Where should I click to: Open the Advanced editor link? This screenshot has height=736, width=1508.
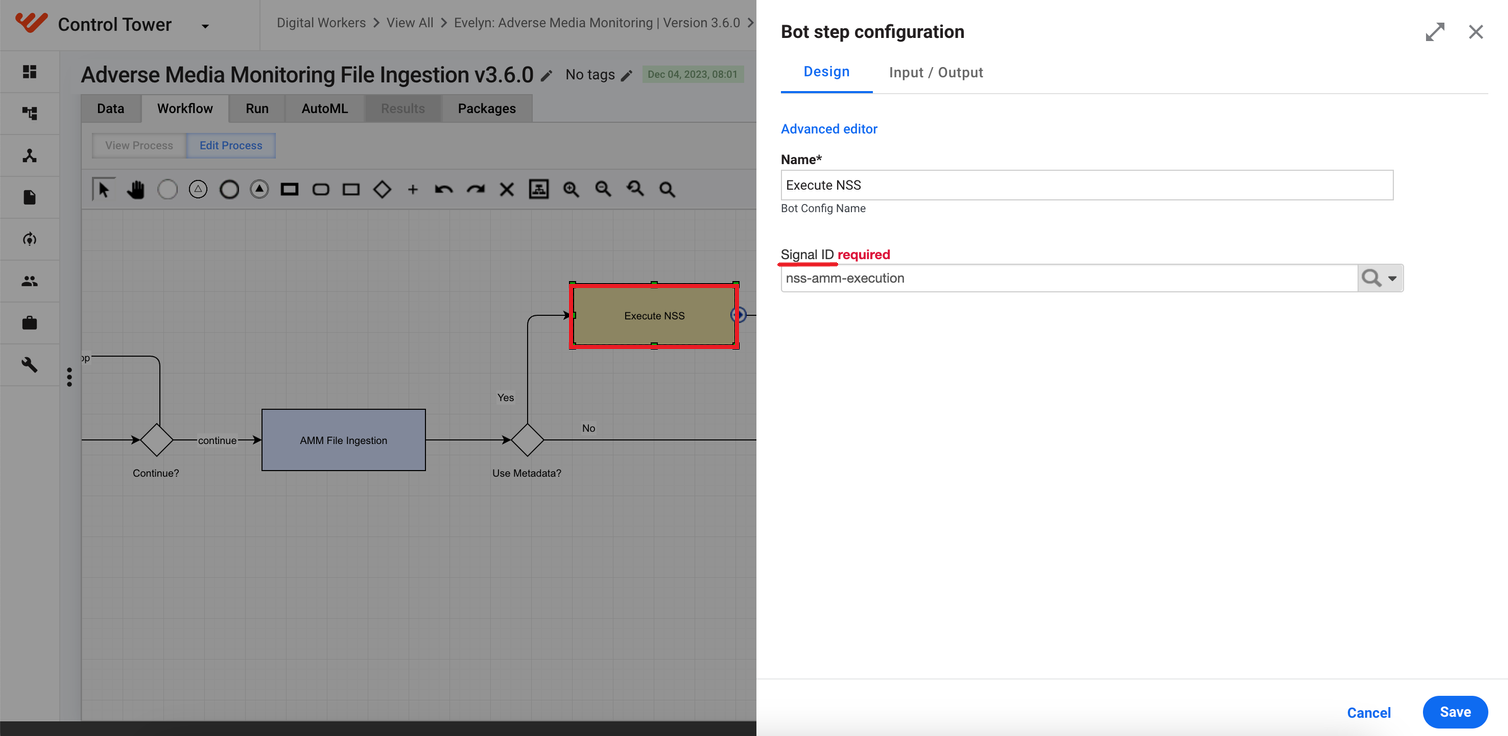pyautogui.click(x=829, y=129)
